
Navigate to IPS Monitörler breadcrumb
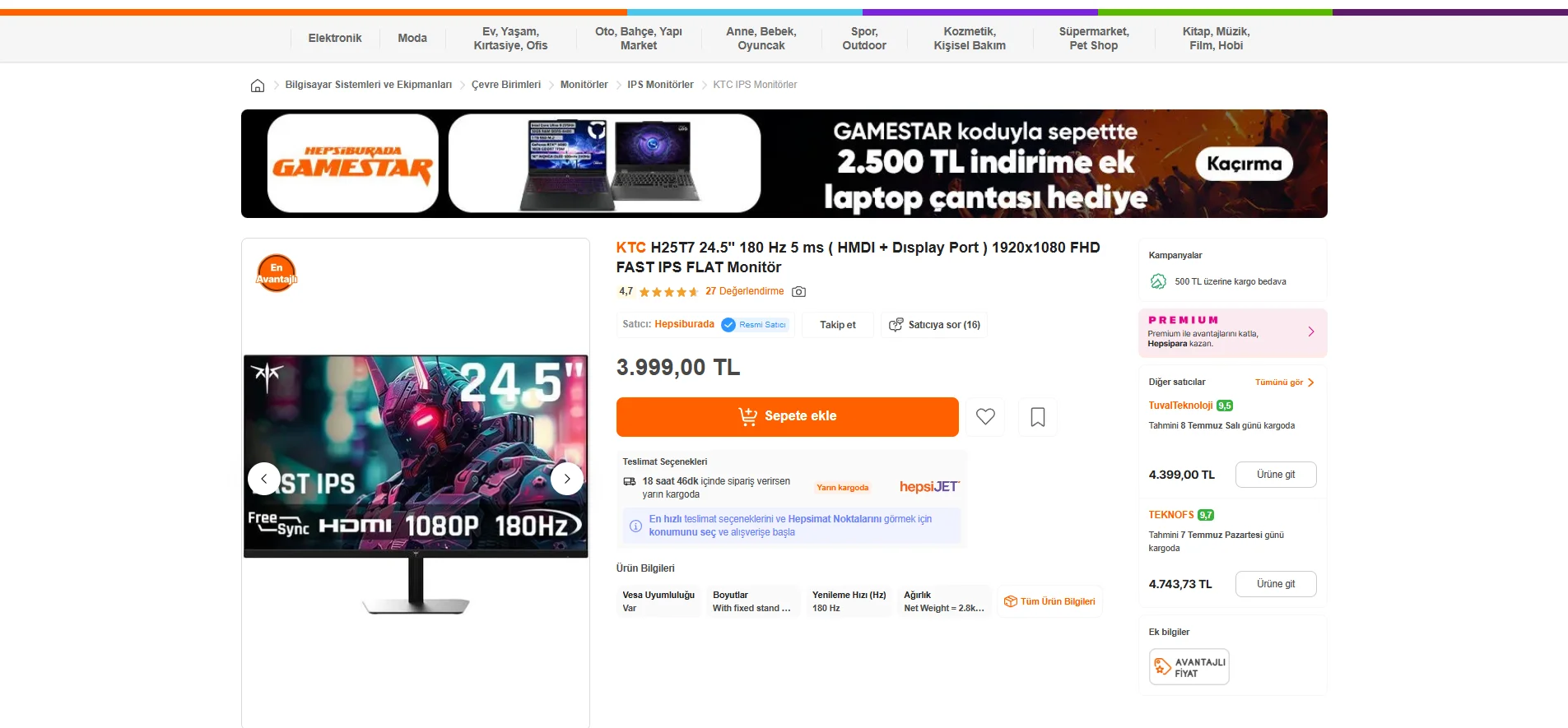[660, 85]
